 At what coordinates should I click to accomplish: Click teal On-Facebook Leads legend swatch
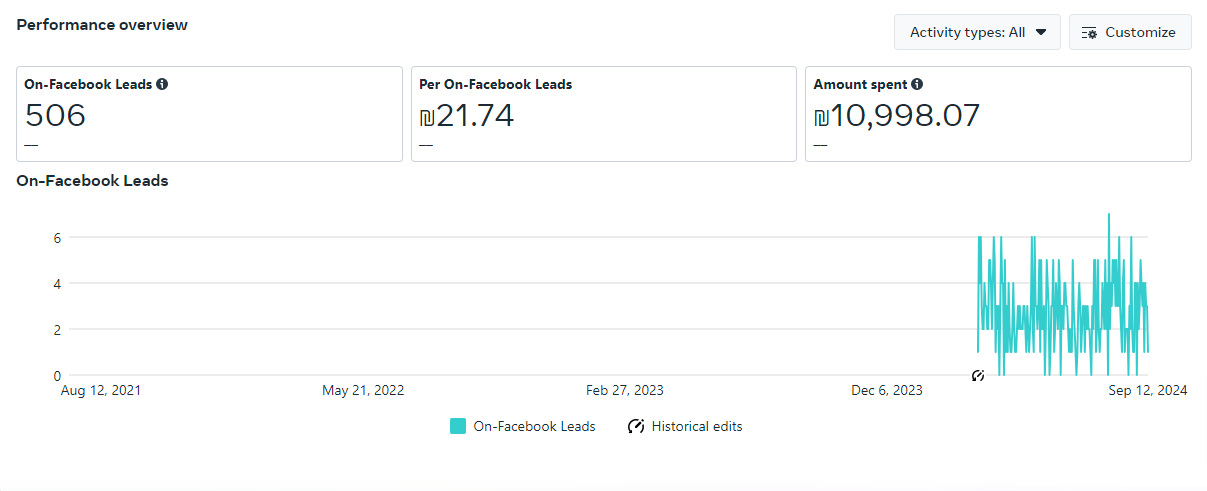click(458, 426)
